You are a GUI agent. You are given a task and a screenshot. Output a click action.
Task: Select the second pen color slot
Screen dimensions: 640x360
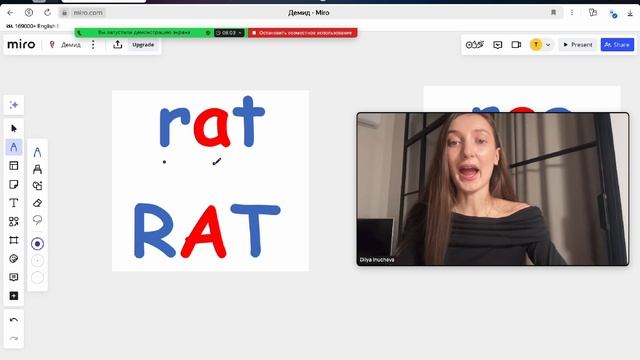(37, 260)
